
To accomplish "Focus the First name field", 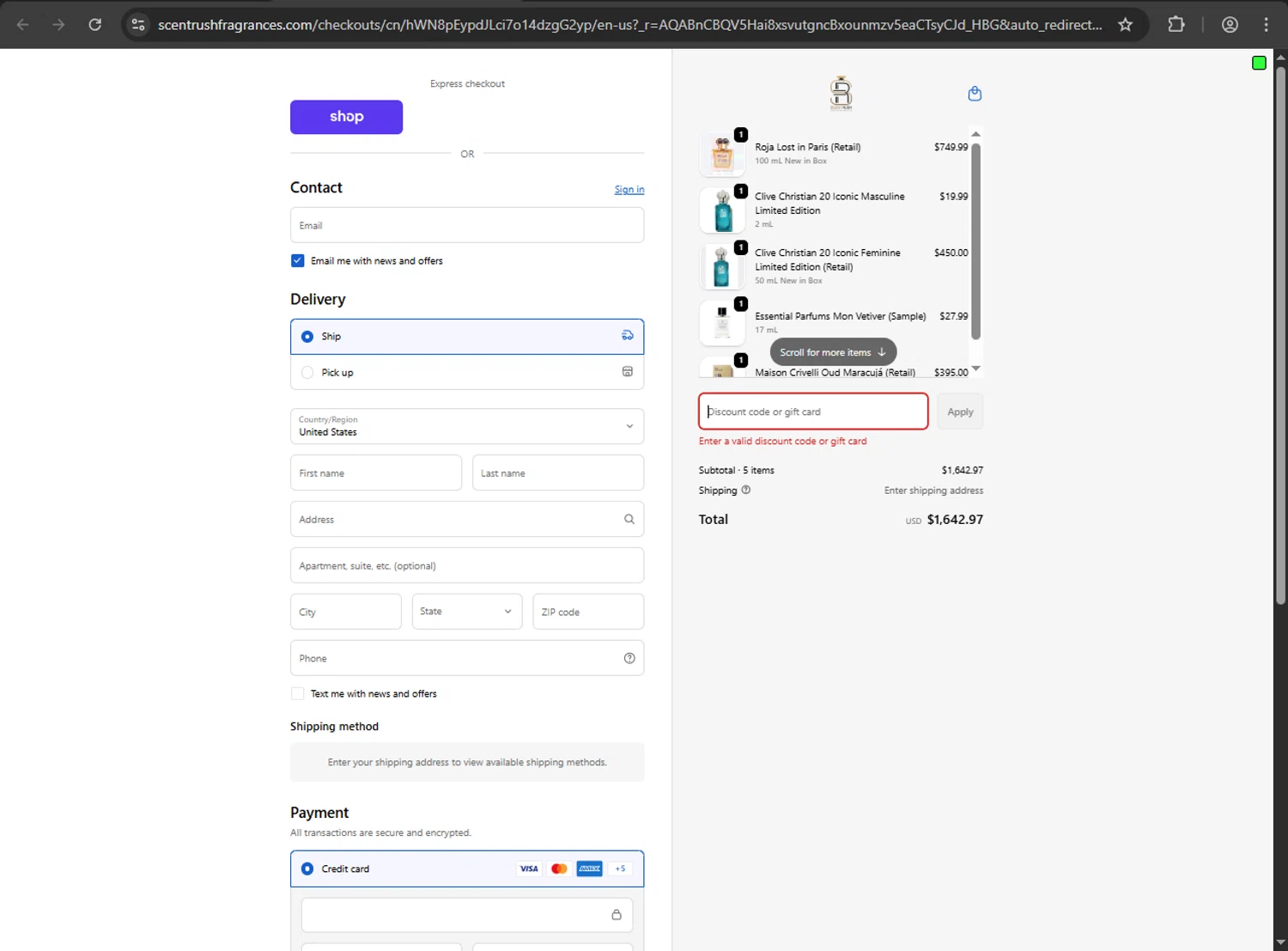I will tap(376, 472).
